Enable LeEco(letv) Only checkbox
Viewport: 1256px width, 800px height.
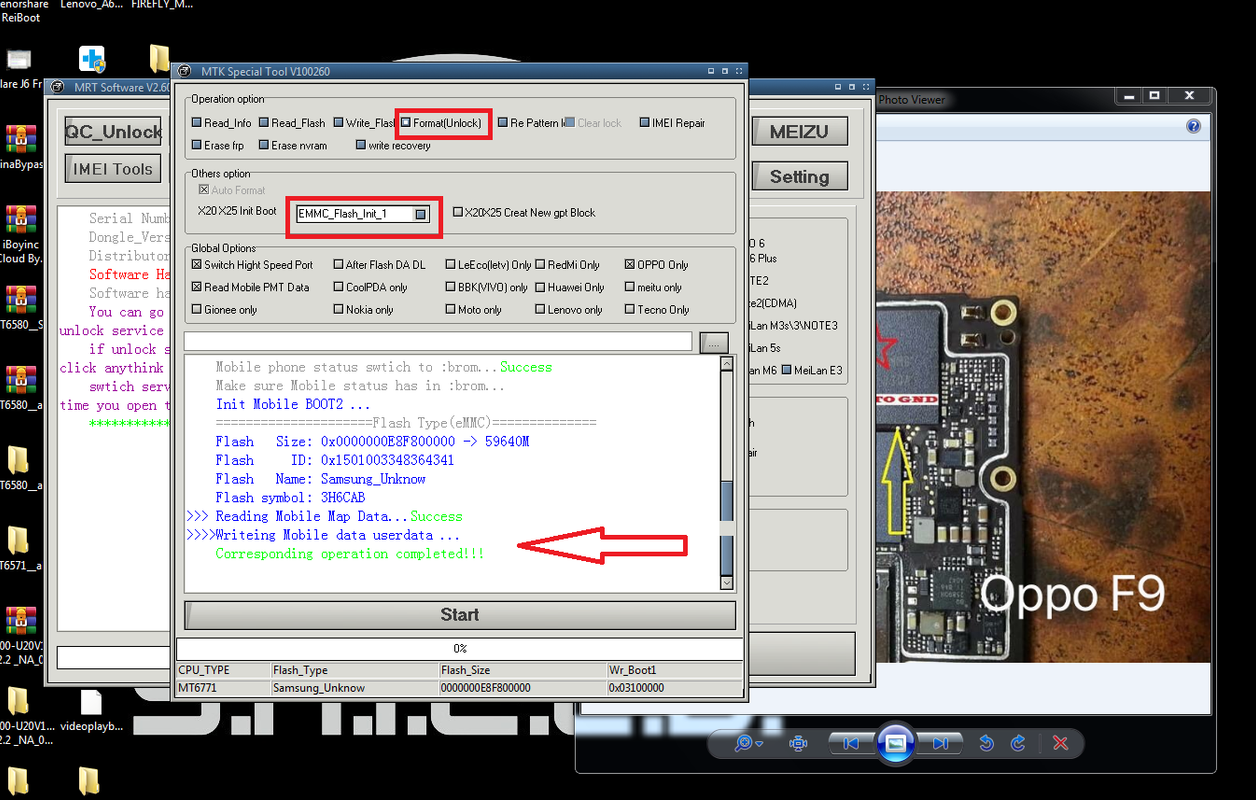pyautogui.click(x=451, y=265)
